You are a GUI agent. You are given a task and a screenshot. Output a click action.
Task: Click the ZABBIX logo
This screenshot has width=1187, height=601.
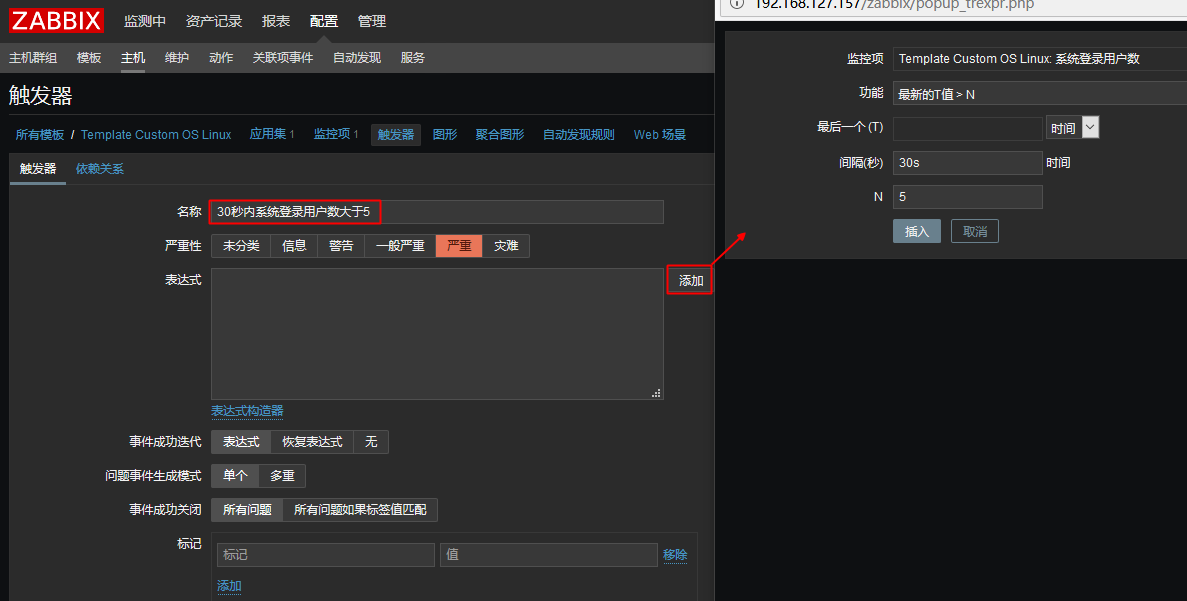point(56,20)
